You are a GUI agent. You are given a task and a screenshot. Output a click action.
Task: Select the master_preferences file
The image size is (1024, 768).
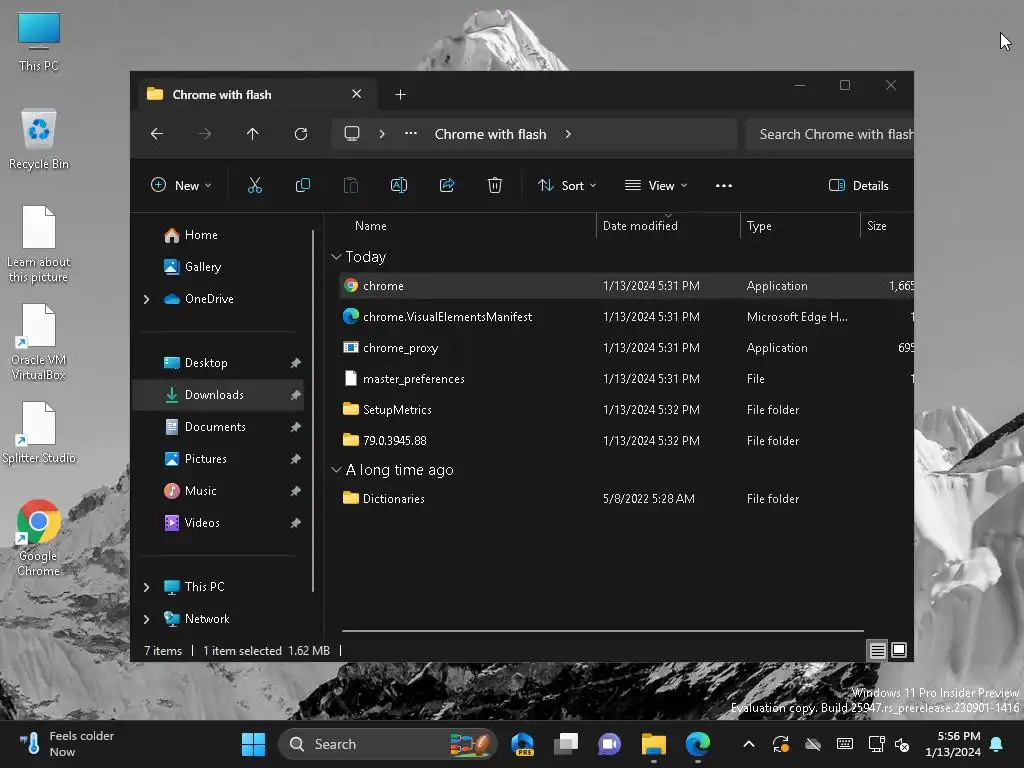tap(626, 379)
